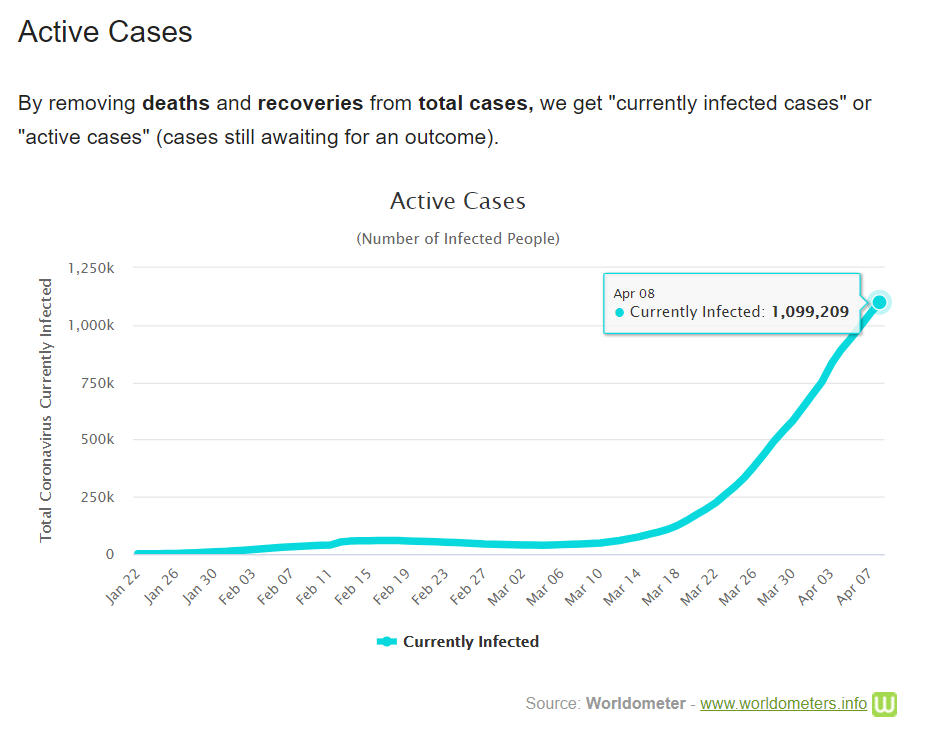
Task: Click the cyan legend line marker
Action: click(387, 642)
